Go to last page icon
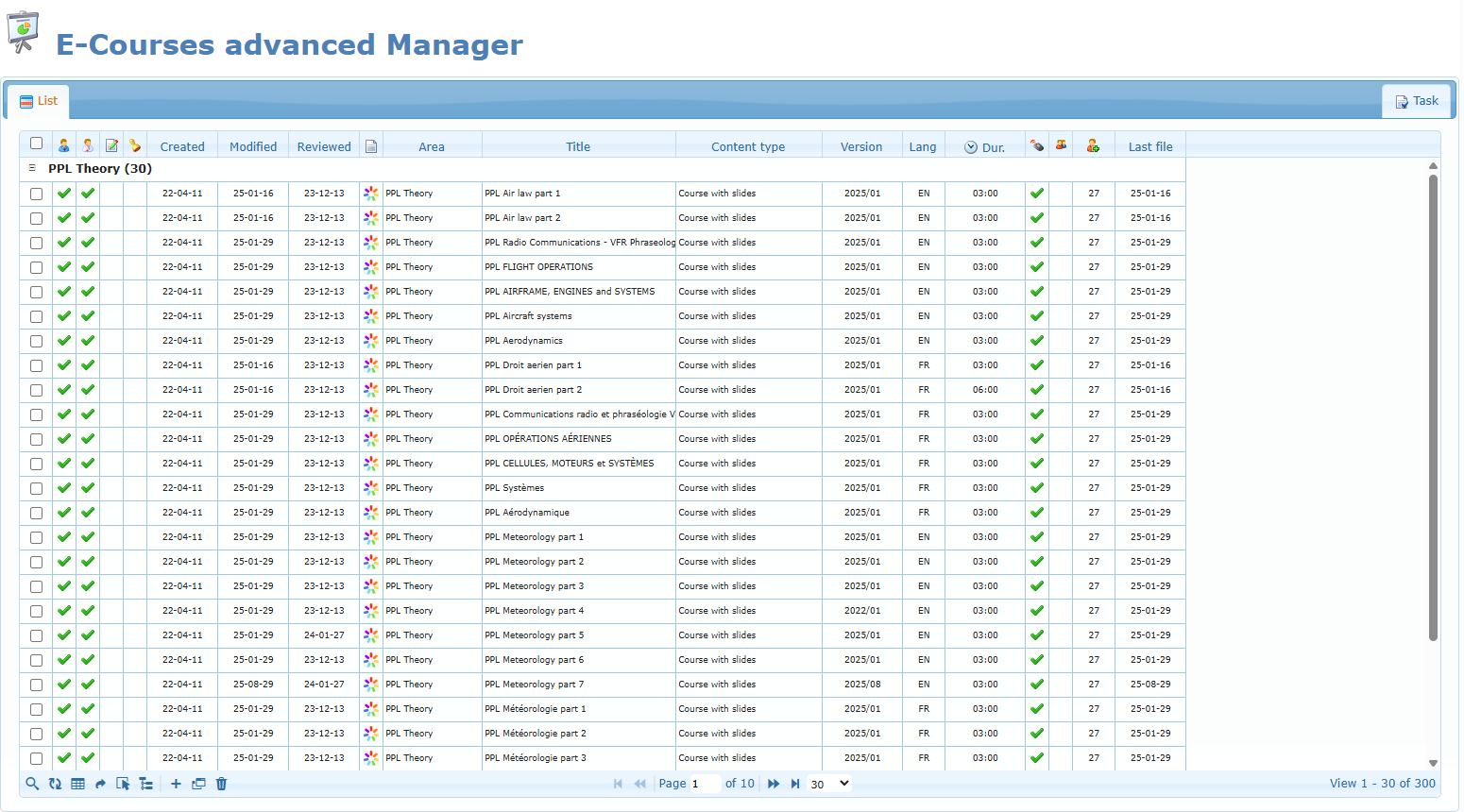The height and width of the screenshot is (812, 1464). coord(795,784)
